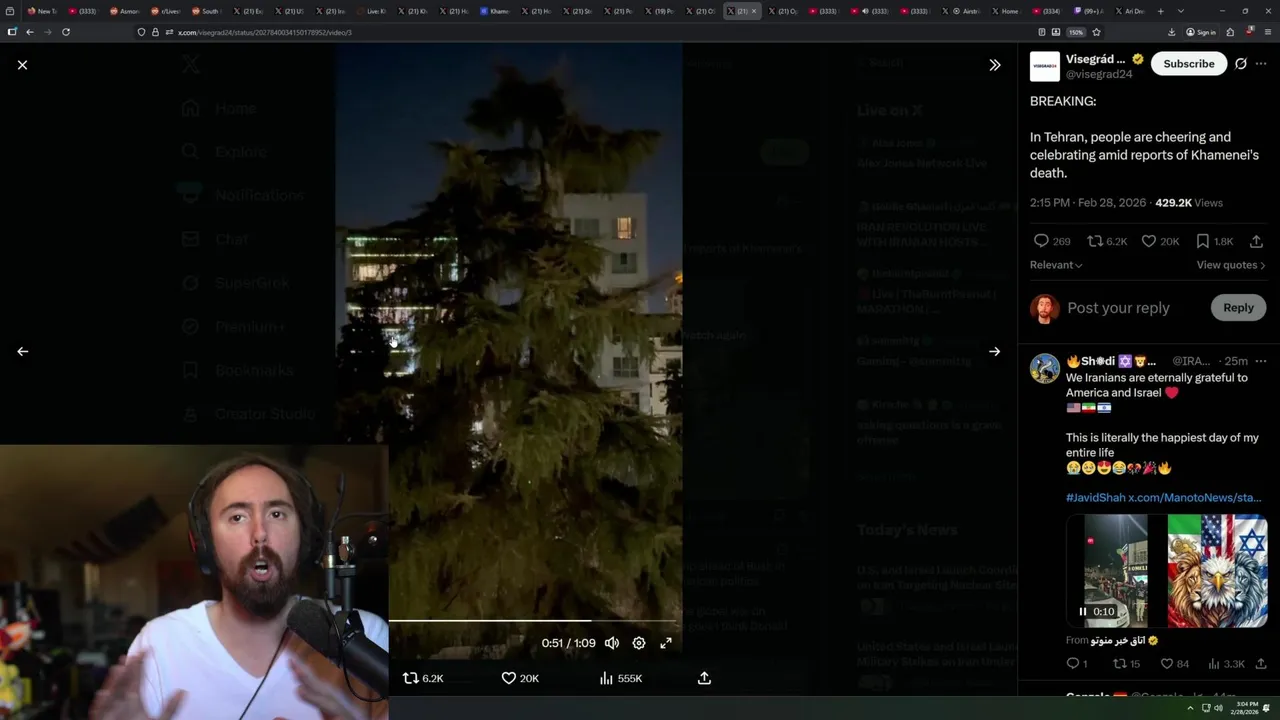
Task: Switch to the New Tab browser tab
Action: click(42, 11)
